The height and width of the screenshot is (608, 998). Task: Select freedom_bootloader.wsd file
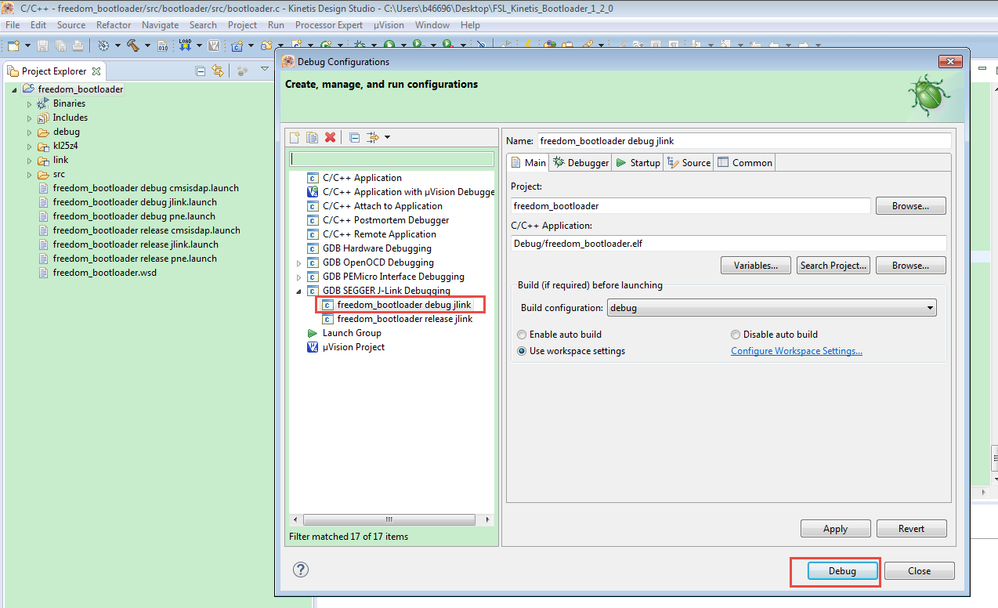(104, 272)
